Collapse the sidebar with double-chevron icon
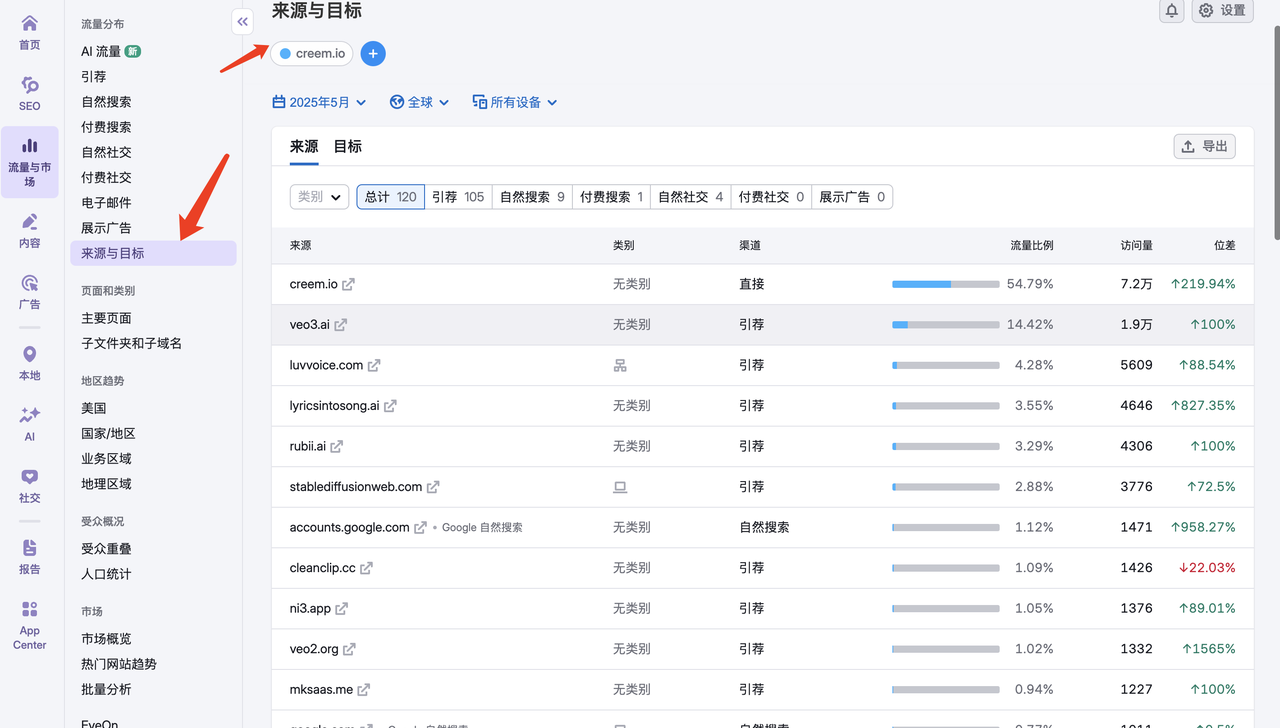Screen dimensions: 1280x728 coord(242,21)
